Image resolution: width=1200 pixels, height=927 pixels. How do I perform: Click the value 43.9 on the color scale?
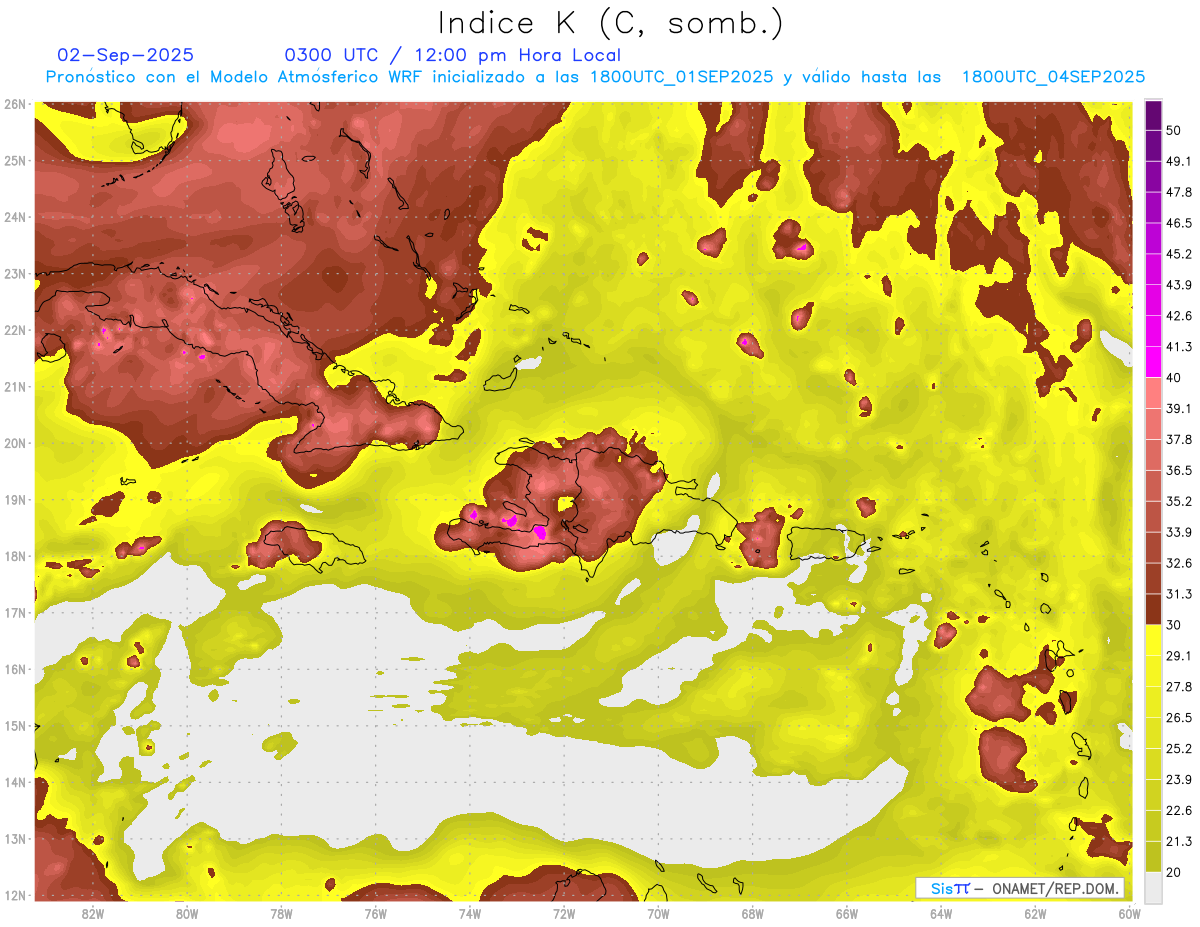click(x=1179, y=285)
